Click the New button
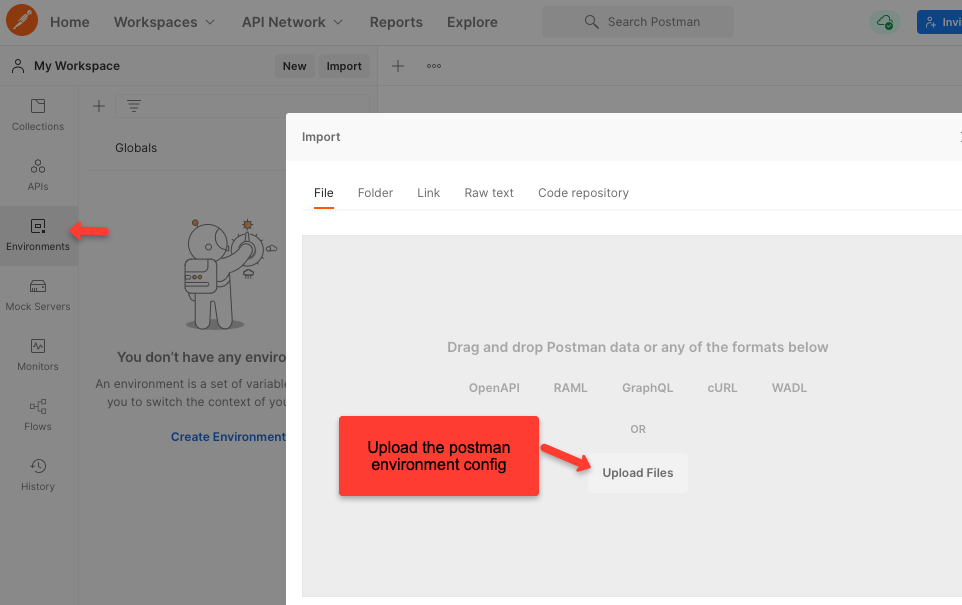The image size is (962, 605). click(294, 66)
